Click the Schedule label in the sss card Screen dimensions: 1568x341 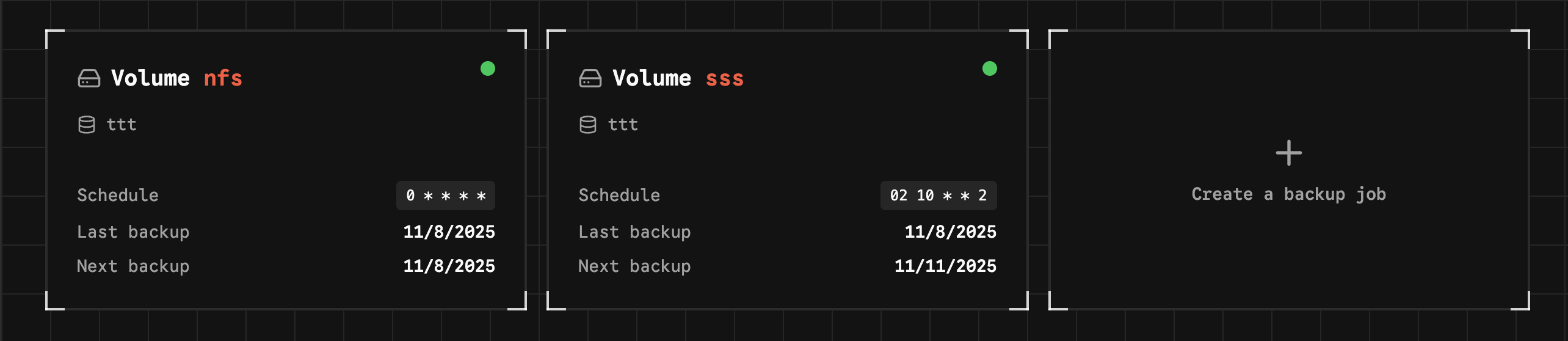coord(619,196)
